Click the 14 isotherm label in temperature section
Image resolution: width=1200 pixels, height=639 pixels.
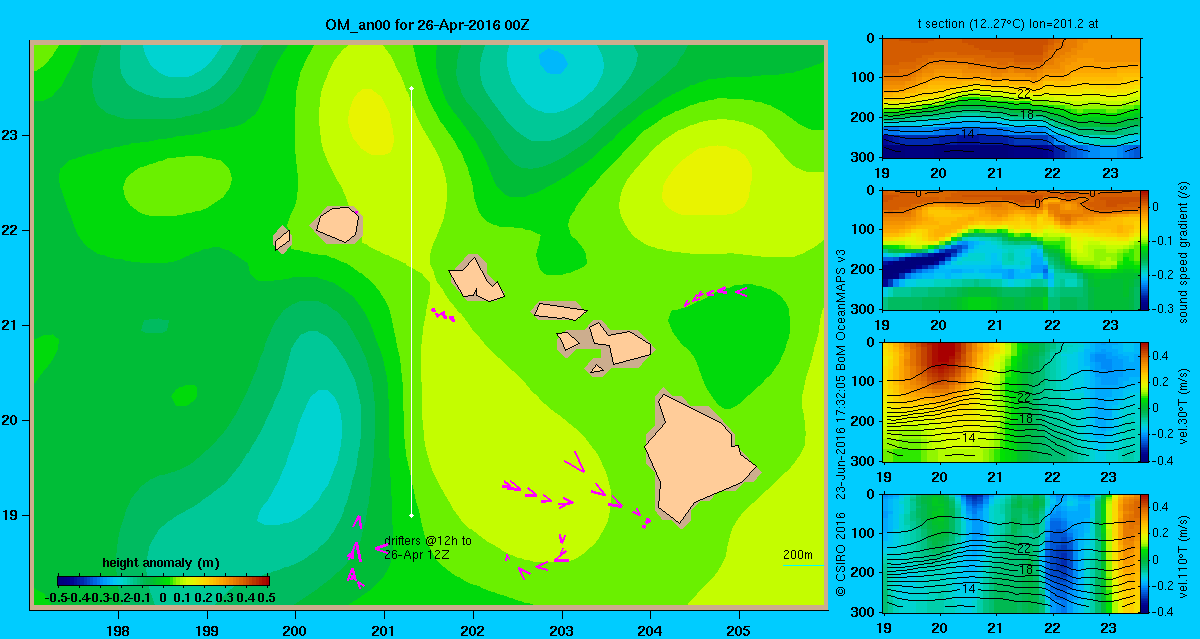click(x=967, y=133)
